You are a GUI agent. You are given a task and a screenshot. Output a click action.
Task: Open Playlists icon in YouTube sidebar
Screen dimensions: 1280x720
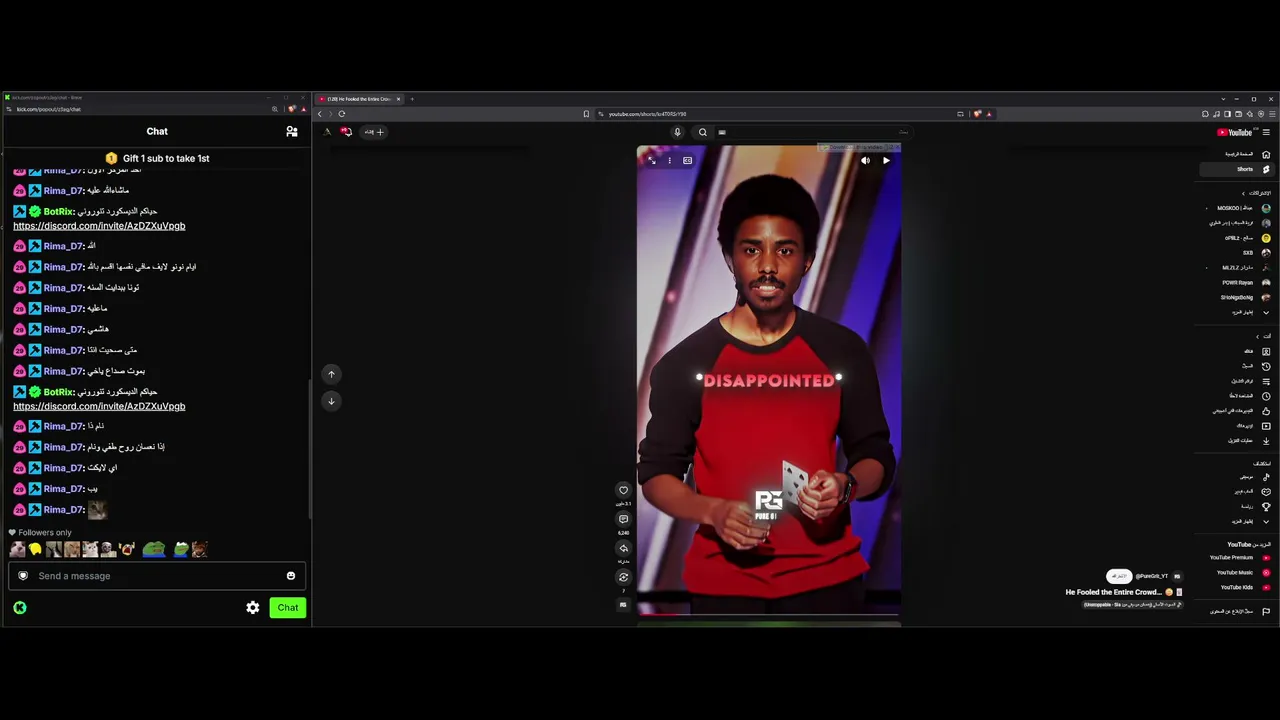coord(1266,381)
